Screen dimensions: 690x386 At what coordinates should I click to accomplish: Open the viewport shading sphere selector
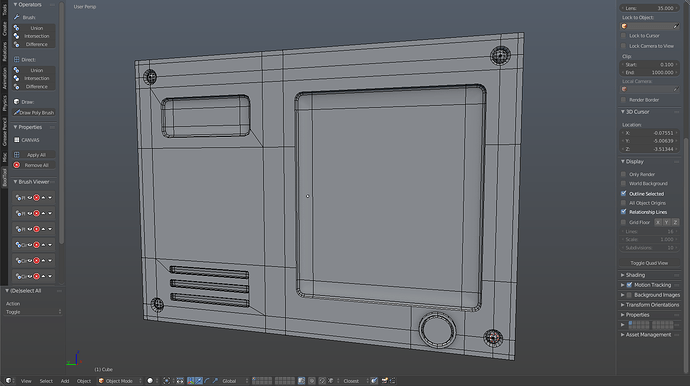coord(152,381)
